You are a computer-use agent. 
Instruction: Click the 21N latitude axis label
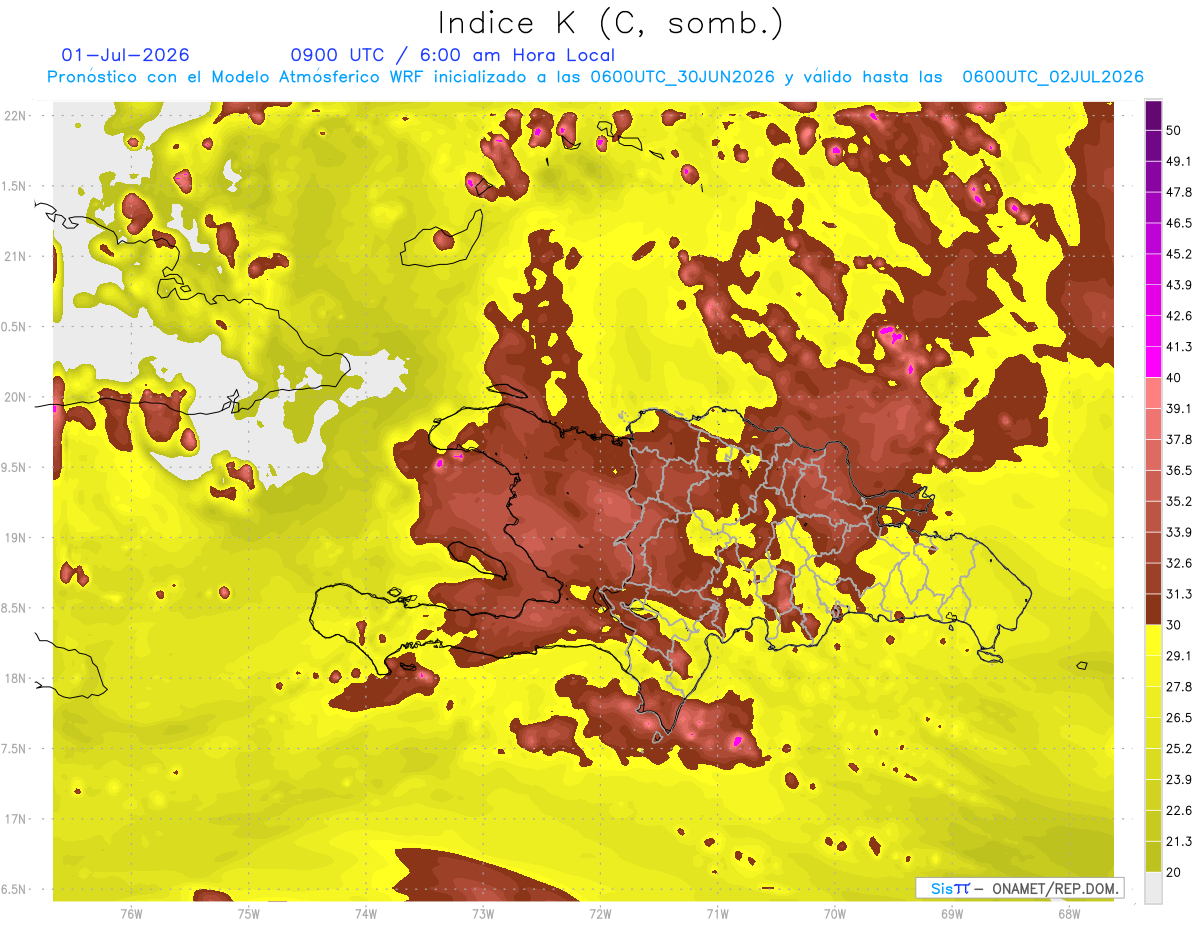(16, 256)
